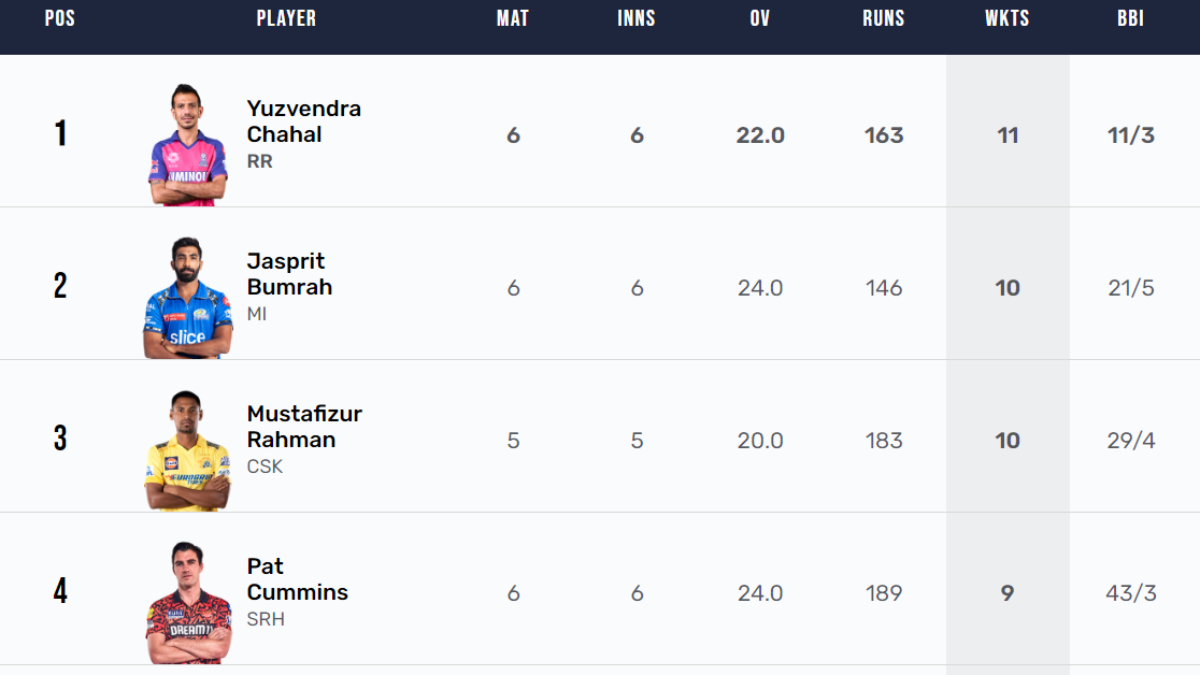The width and height of the screenshot is (1200, 675).
Task: Click Jasprit Bumrah's player photo
Action: (x=188, y=298)
